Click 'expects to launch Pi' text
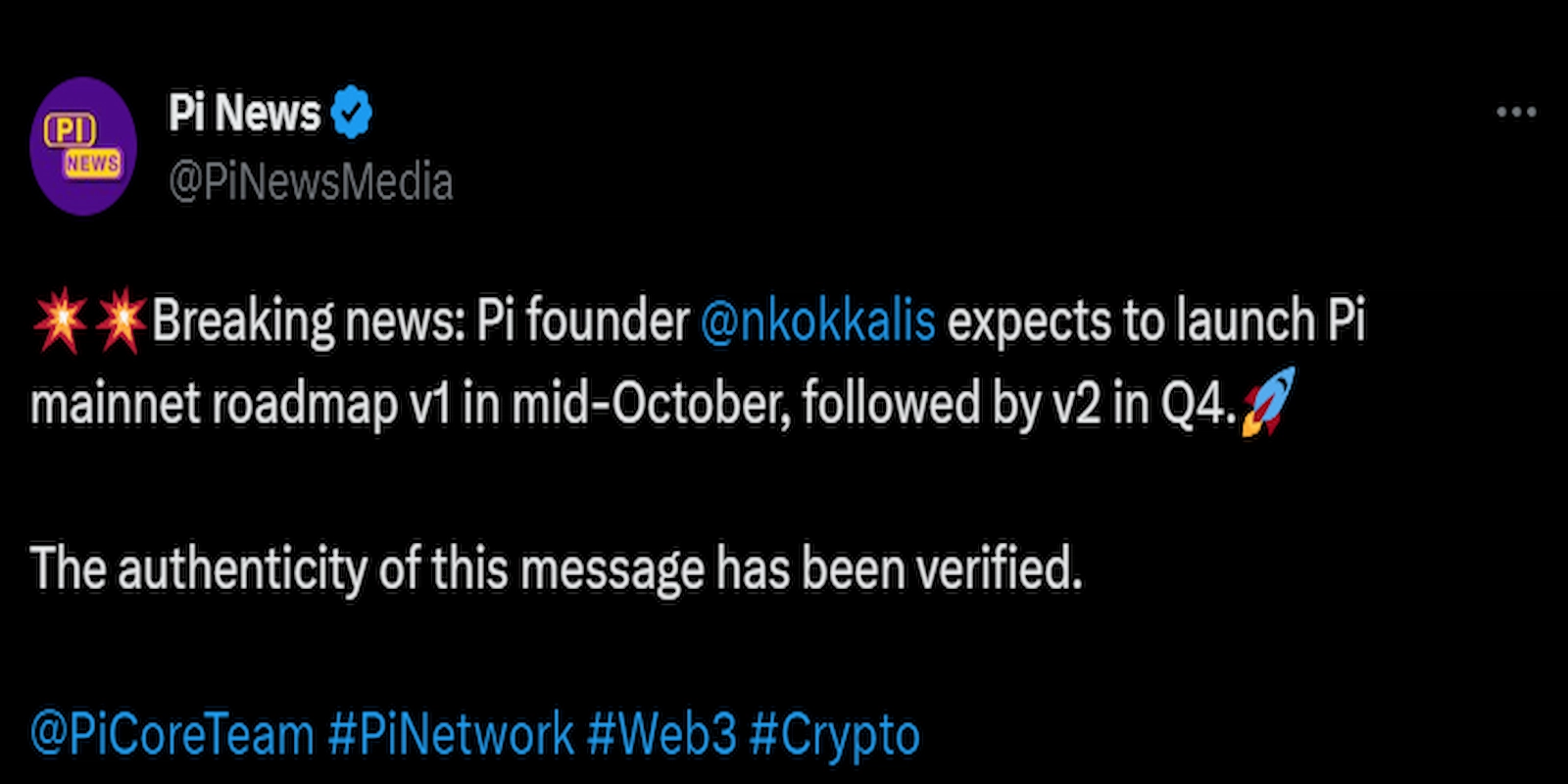 (x=1156, y=321)
